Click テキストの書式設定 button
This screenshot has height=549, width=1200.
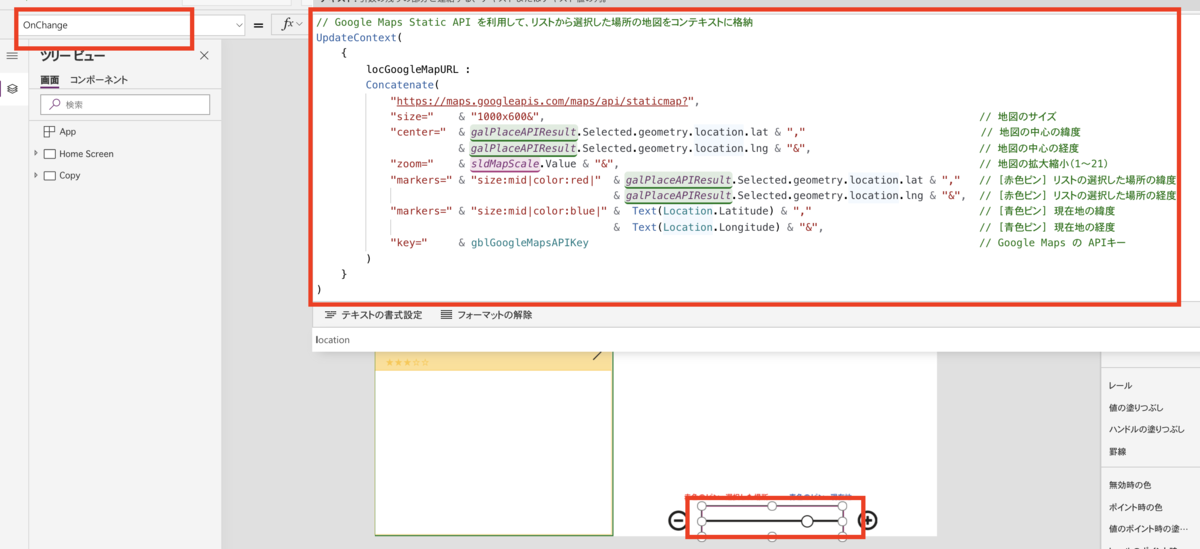pos(374,315)
